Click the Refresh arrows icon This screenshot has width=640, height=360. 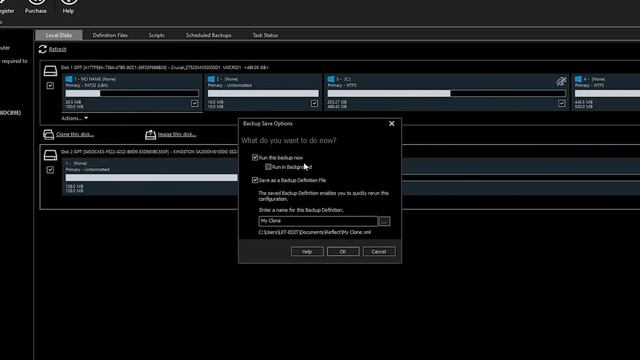[42, 49]
